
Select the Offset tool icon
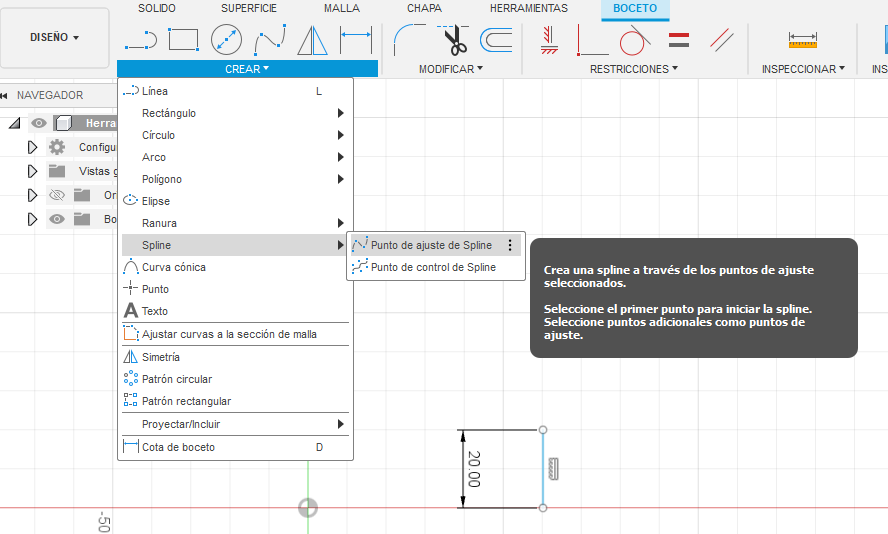coord(496,40)
